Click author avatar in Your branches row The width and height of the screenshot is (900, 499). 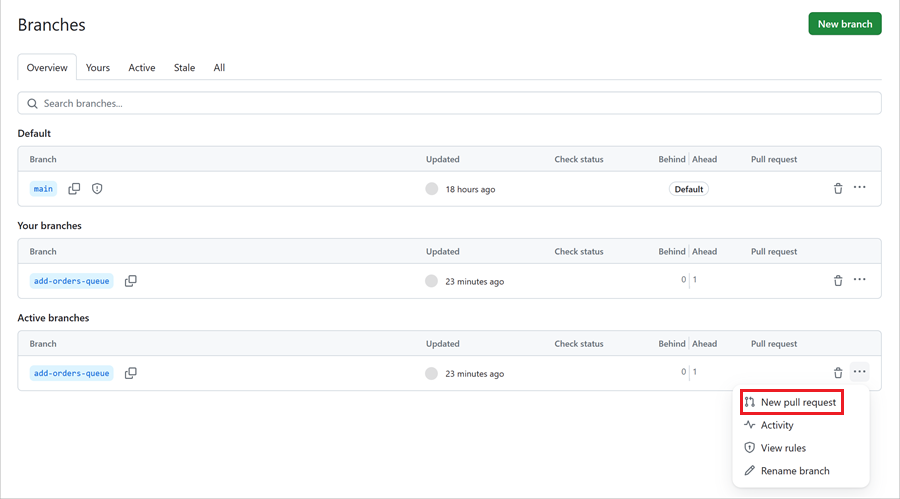432,281
